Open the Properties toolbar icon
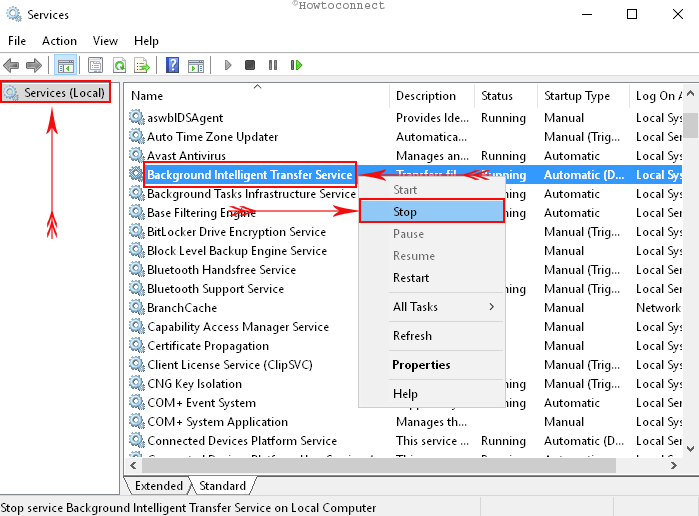This screenshot has width=699, height=516. pos(95,66)
